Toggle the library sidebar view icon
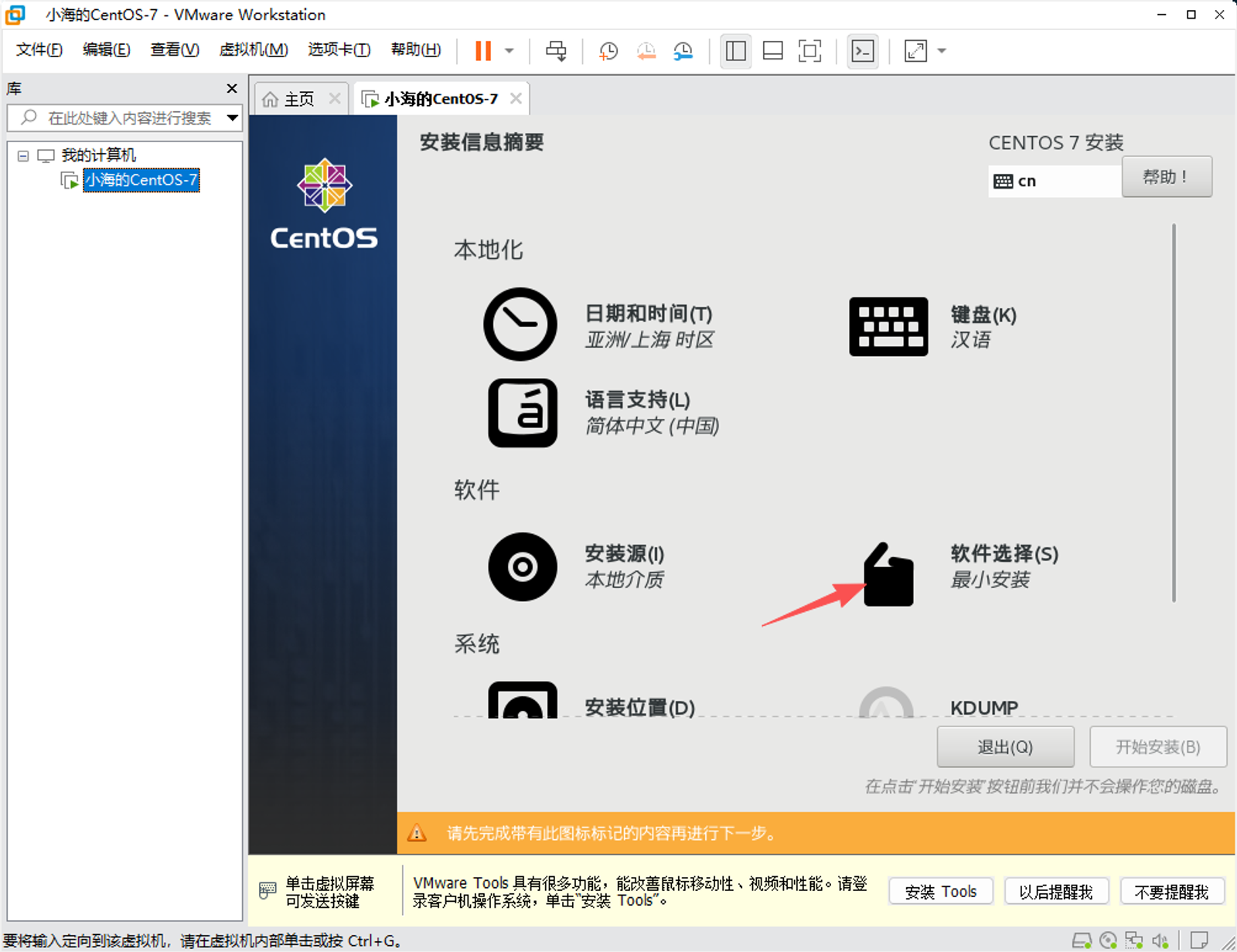This screenshot has height=952, width=1237. [x=736, y=51]
